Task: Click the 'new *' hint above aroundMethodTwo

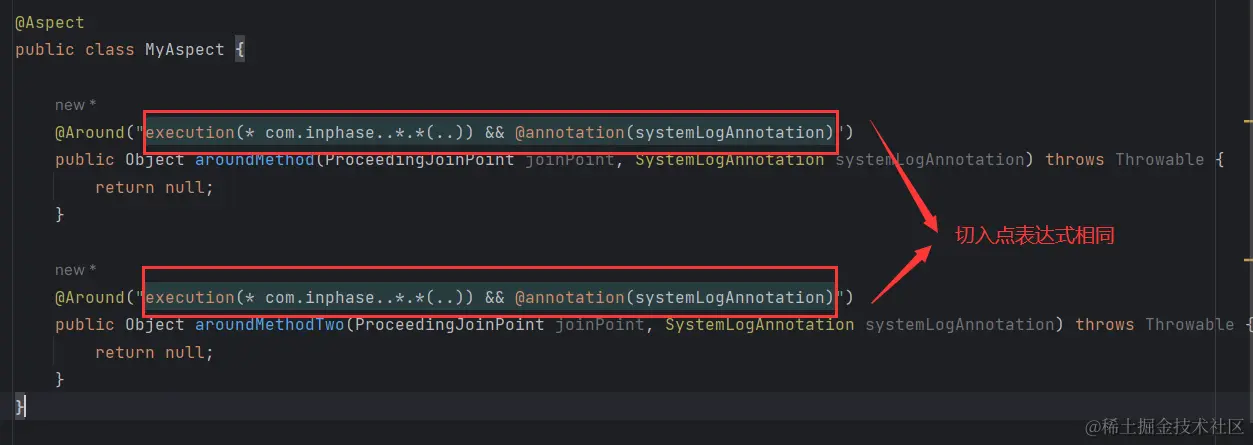Action: tap(76, 270)
